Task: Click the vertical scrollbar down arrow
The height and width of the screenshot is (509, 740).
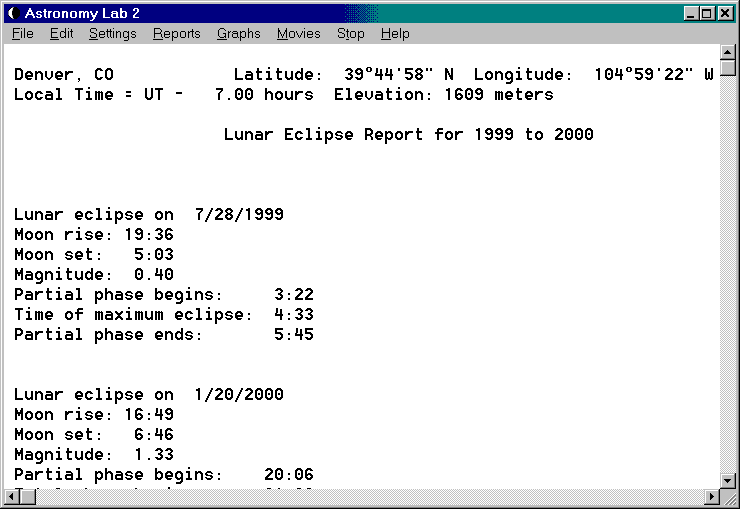Action: click(x=727, y=480)
